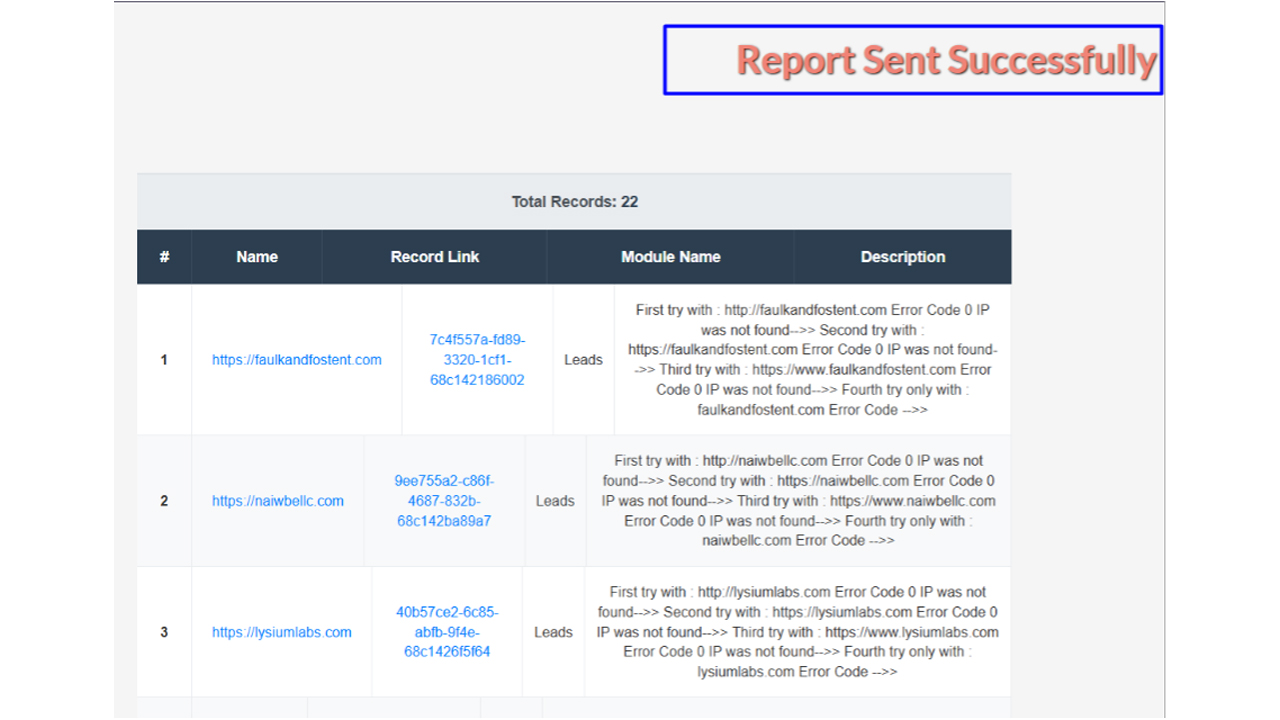Open the https://faulkandfostent.com link
Screen dimensions: 1280x720
pyautogui.click(x=297, y=360)
